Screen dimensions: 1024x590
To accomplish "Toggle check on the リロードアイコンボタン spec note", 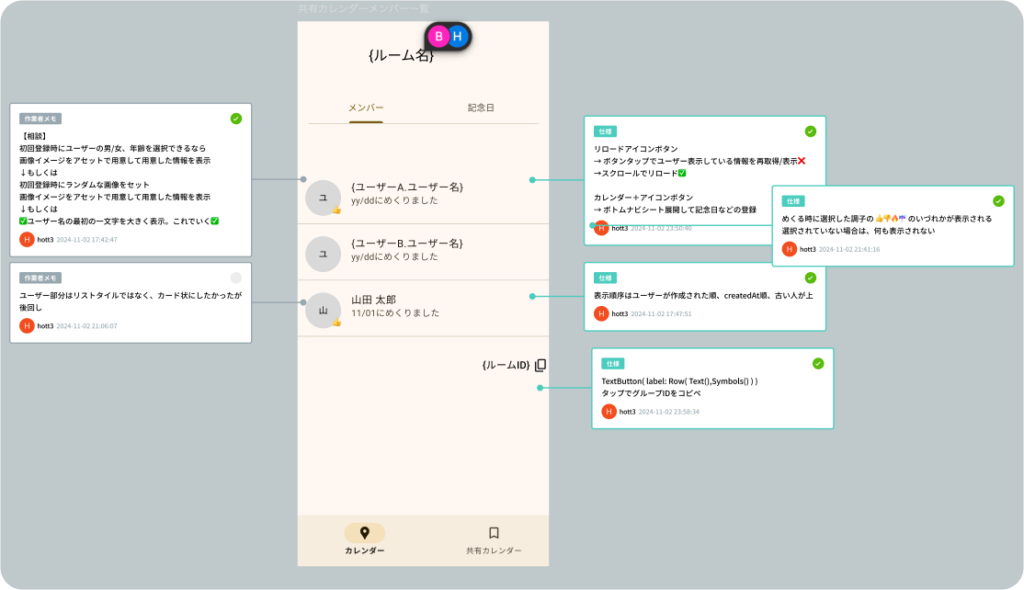I will pyautogui.click(x=810, y=131).
